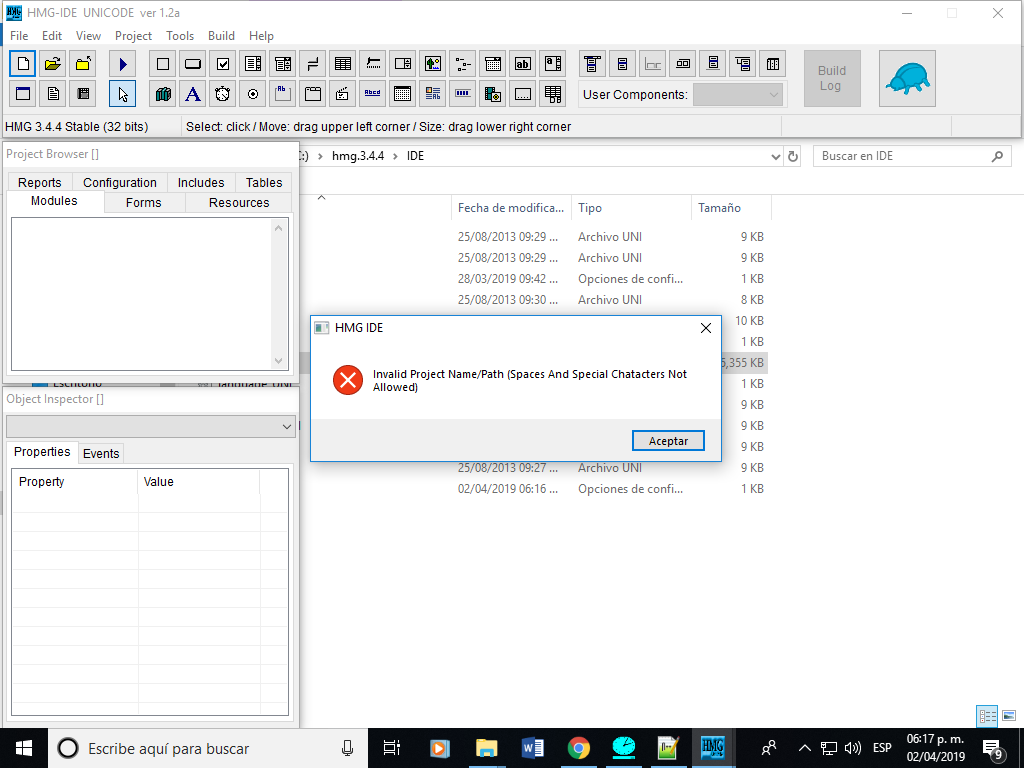1024x768 pixels.
Task: Close the HMG IDE error dialog
Action: coord(706,328)
